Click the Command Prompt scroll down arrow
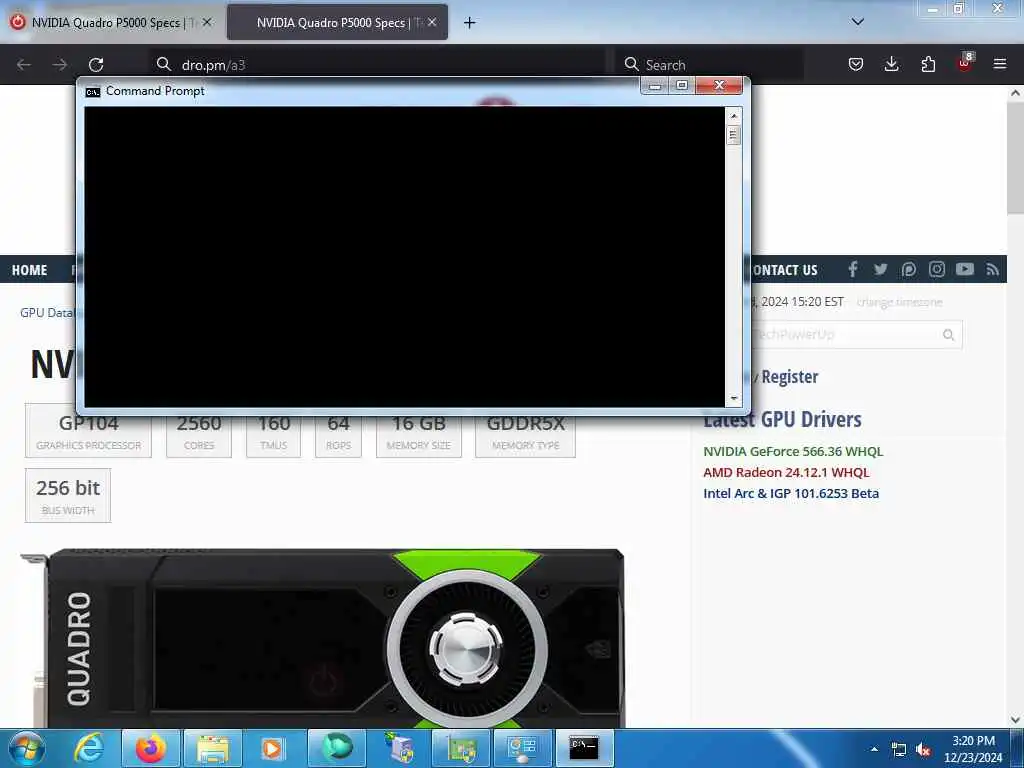This screenshot has width=1024, height=768. tap(733, 398)
